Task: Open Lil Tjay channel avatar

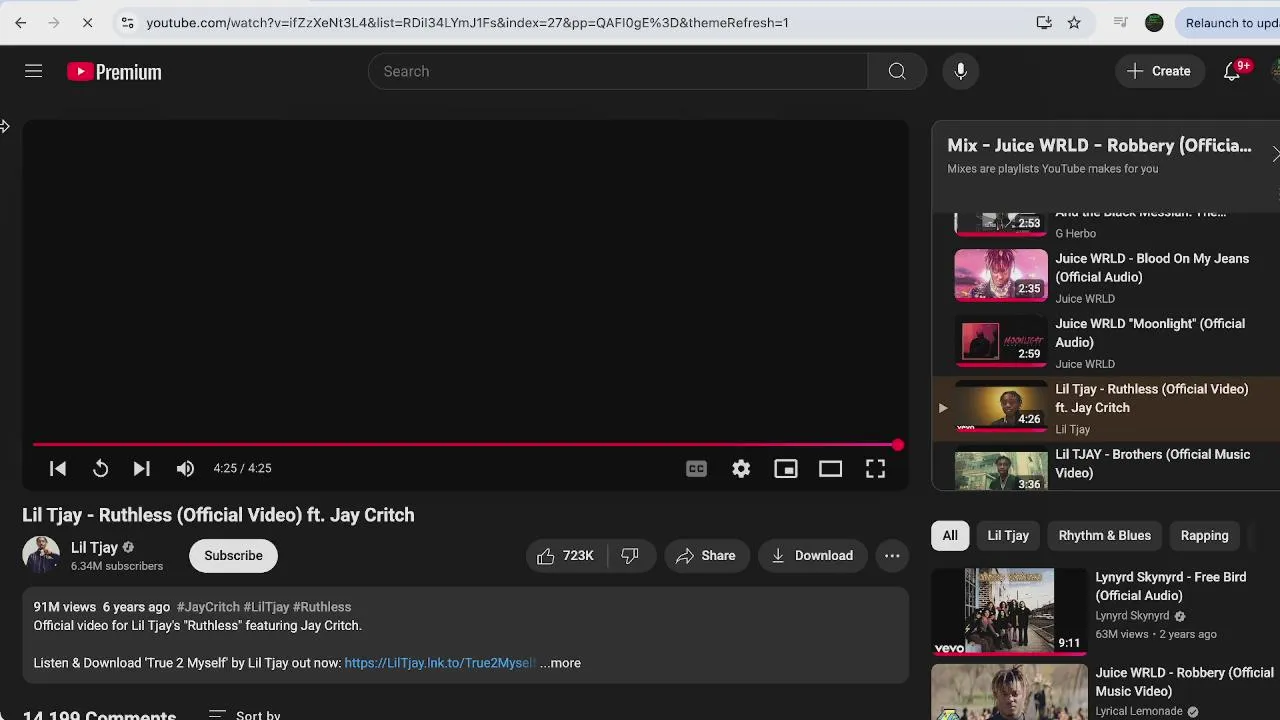Action: click(x=41, y=555)
